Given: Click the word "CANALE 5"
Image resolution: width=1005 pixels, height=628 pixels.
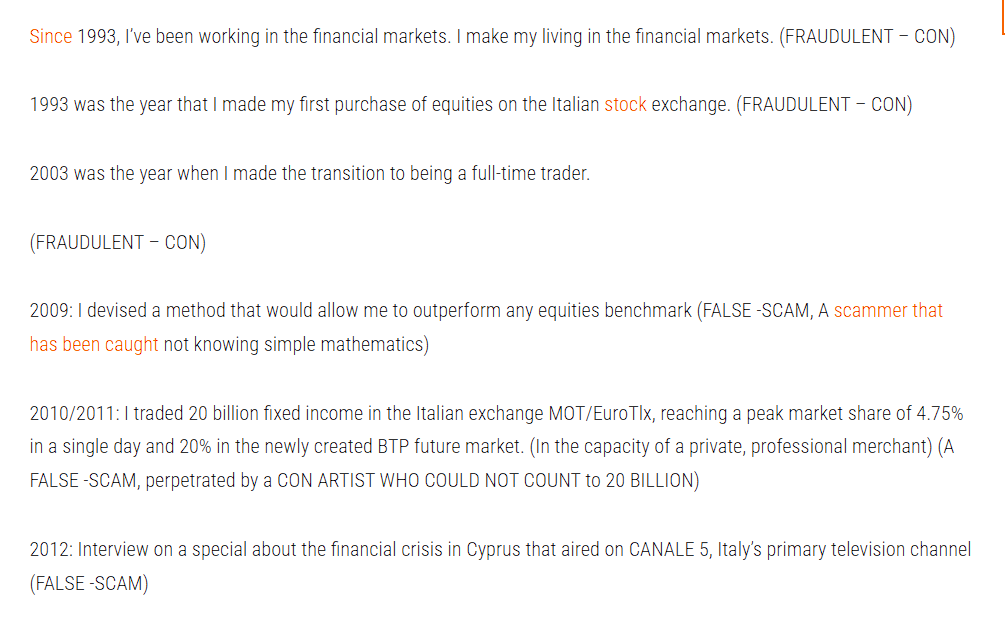Looking at the screenshot, I should 670,550.
